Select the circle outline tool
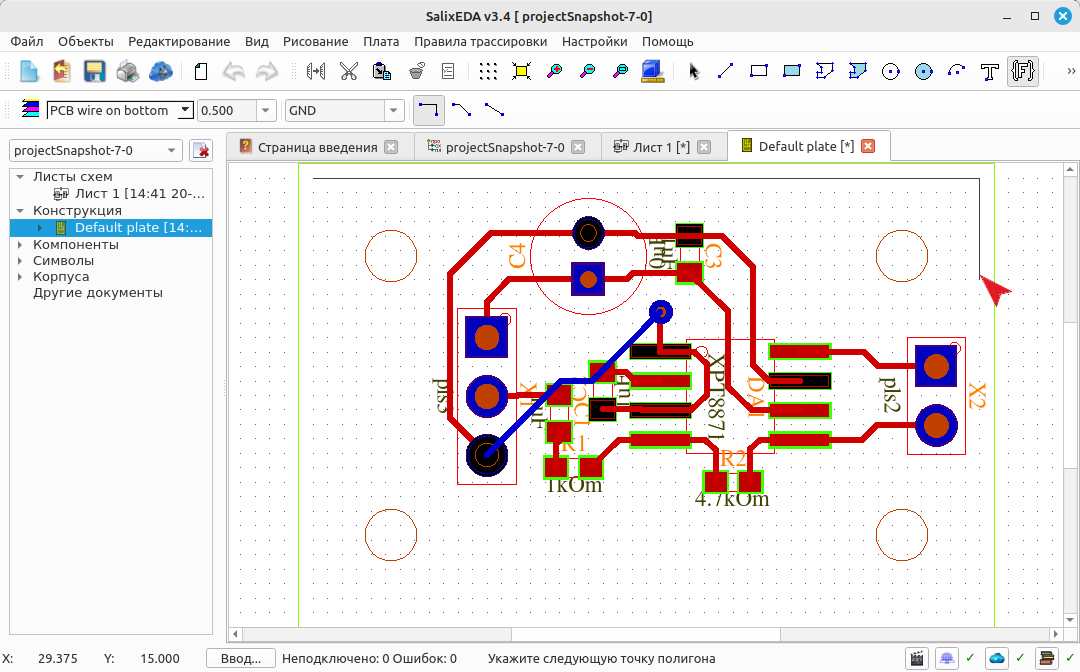Image resolution: width=1080 pixels, height=672 pixels. (891, 71)
